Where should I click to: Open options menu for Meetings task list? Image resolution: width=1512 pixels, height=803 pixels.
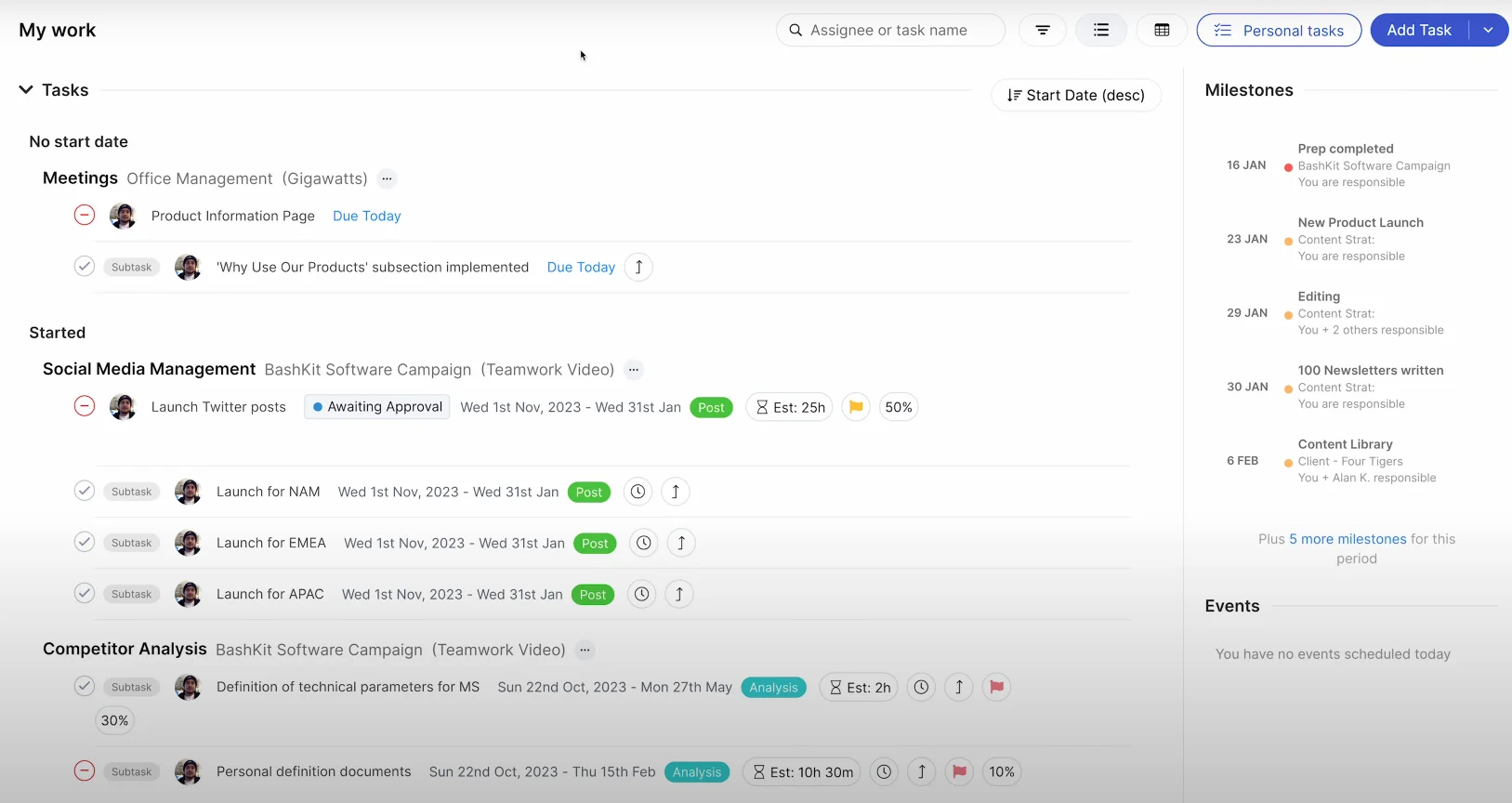click(387, 178)
